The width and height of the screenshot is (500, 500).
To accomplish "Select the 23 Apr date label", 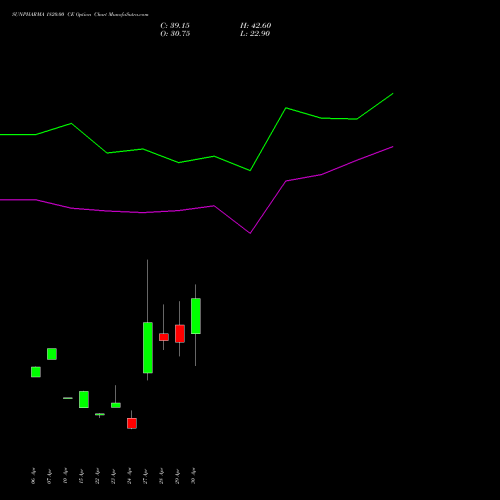I will point(113,476).
